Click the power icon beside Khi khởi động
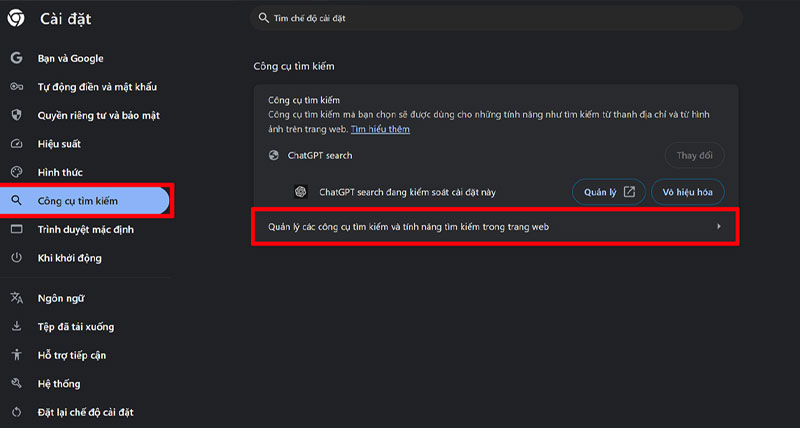The height and width of the screenshot is (428, 800). [16, 258]
